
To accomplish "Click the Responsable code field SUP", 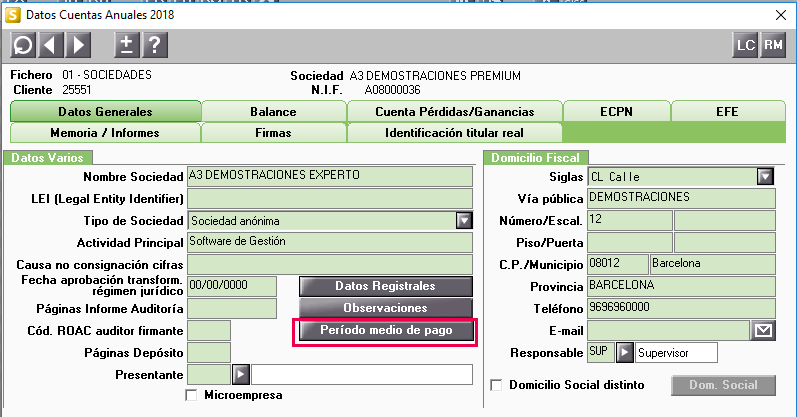I will pos(601,352).
